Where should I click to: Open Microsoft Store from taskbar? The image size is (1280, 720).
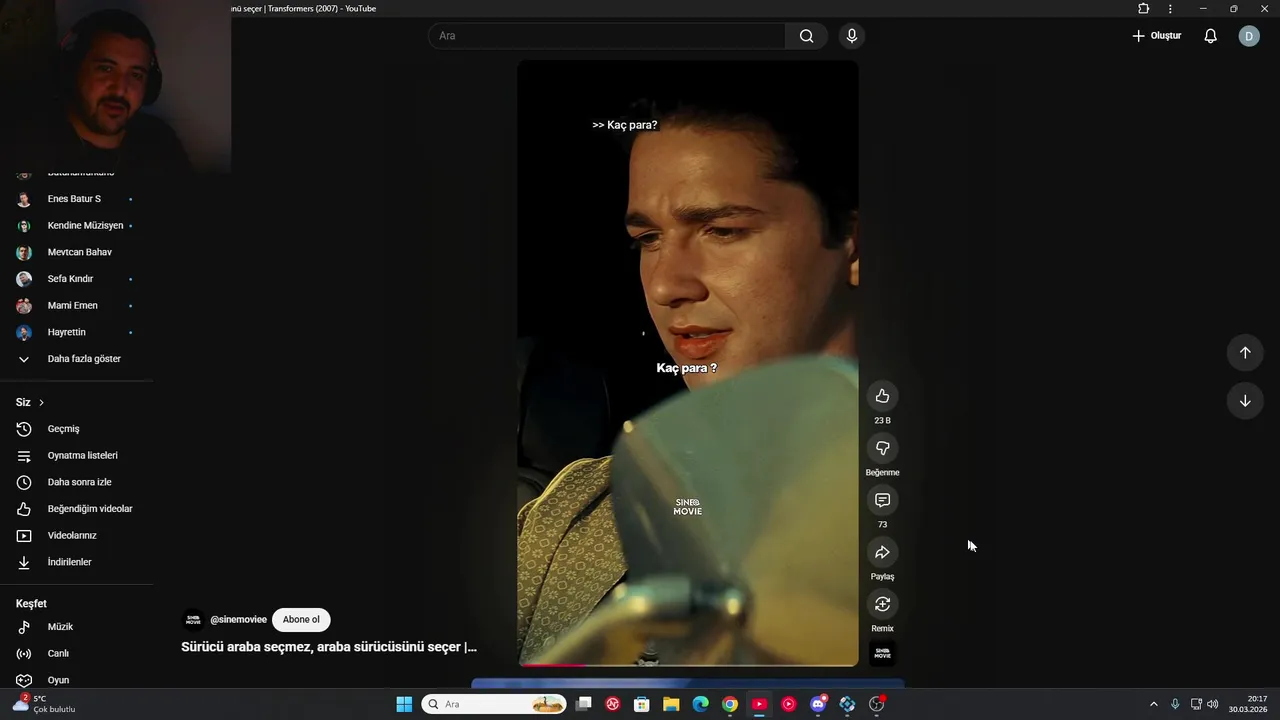point(642,704)
